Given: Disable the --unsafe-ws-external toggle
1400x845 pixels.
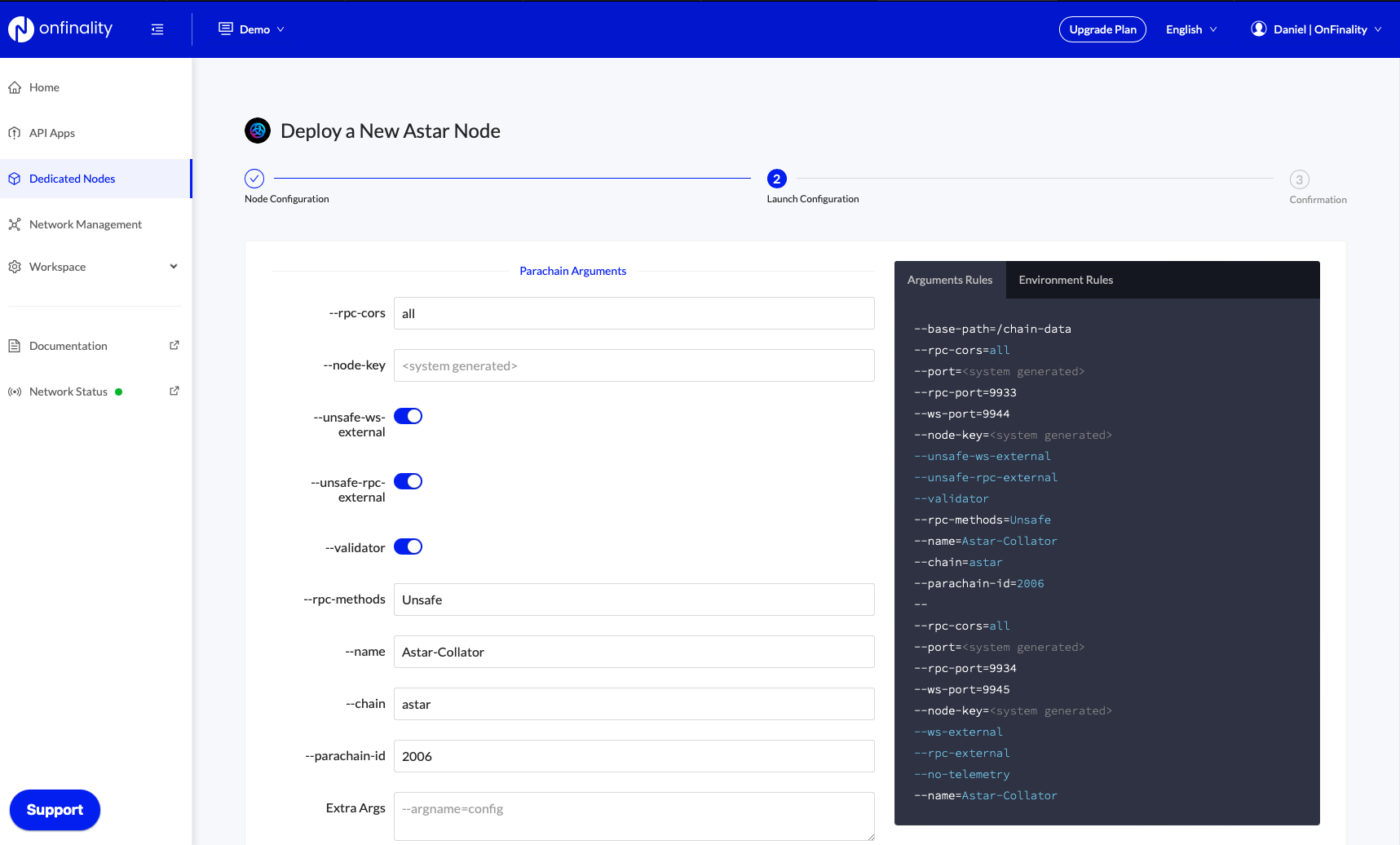Looking at the screenshot, I should 408,416.
